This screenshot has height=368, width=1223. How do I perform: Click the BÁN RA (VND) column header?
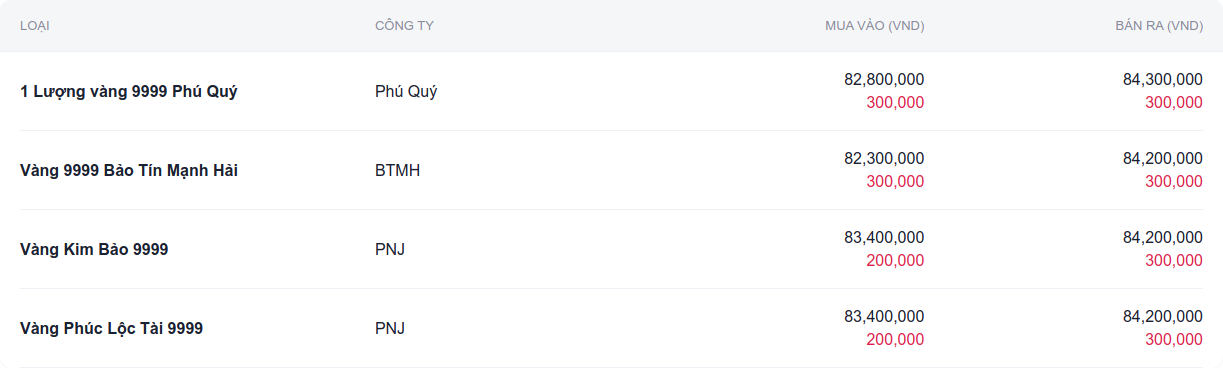[x=1159, y=25]
